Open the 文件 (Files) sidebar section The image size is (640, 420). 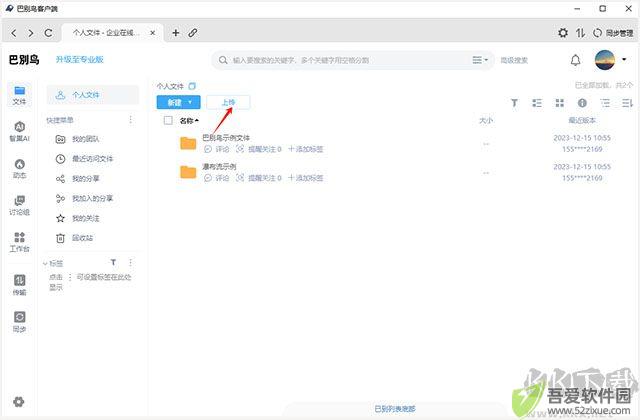pyautogui.click(x=19, y=95)
